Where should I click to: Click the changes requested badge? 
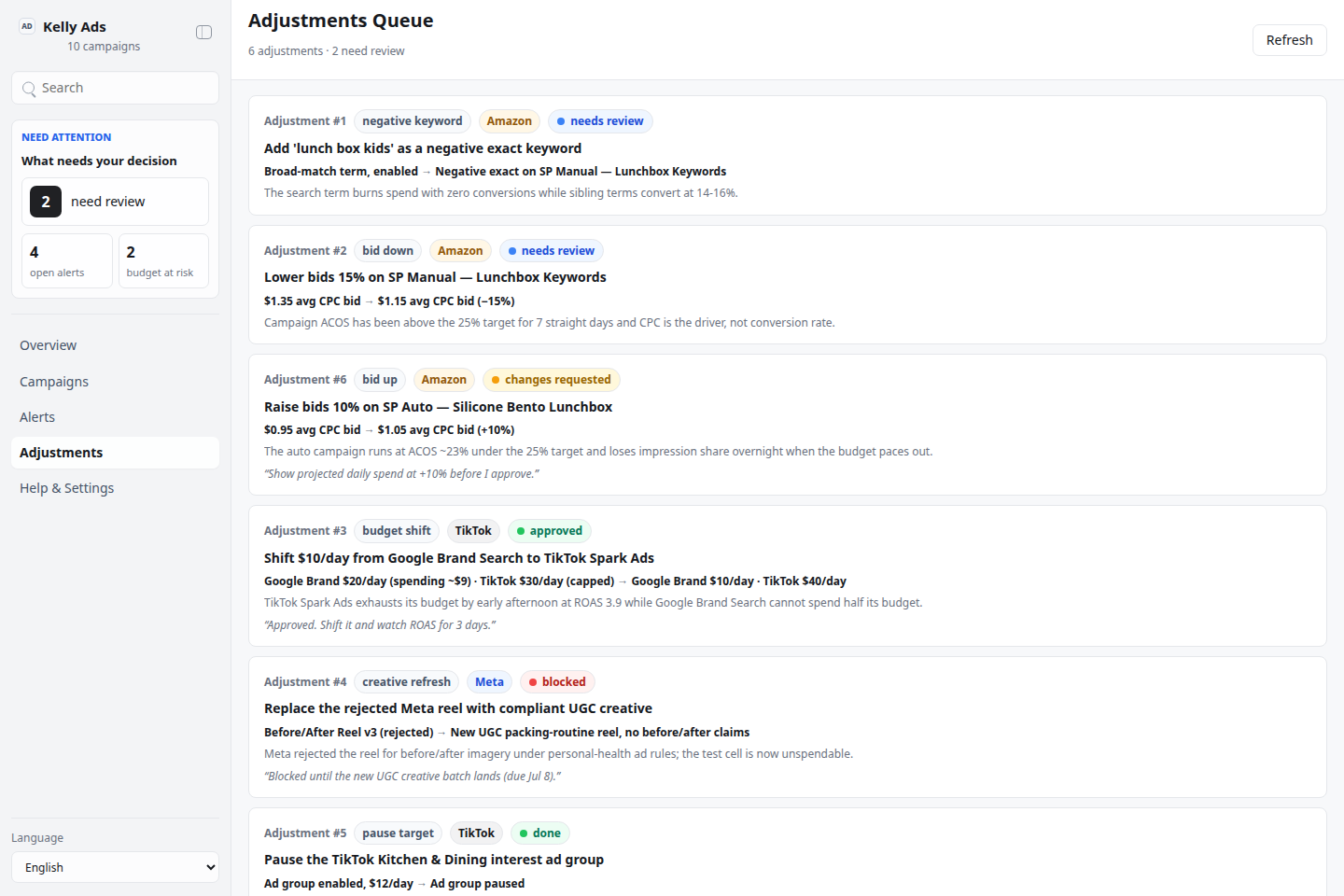(552, 380)
